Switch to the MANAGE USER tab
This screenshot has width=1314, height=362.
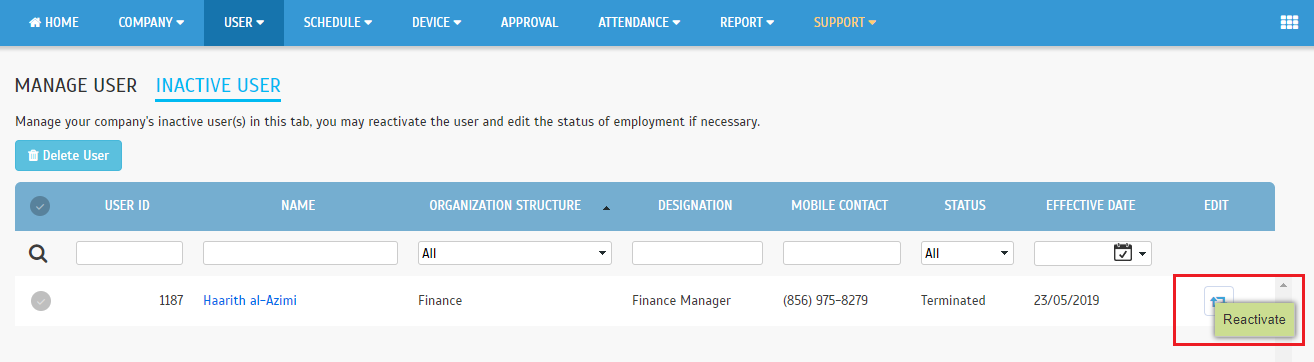(76, 86)
